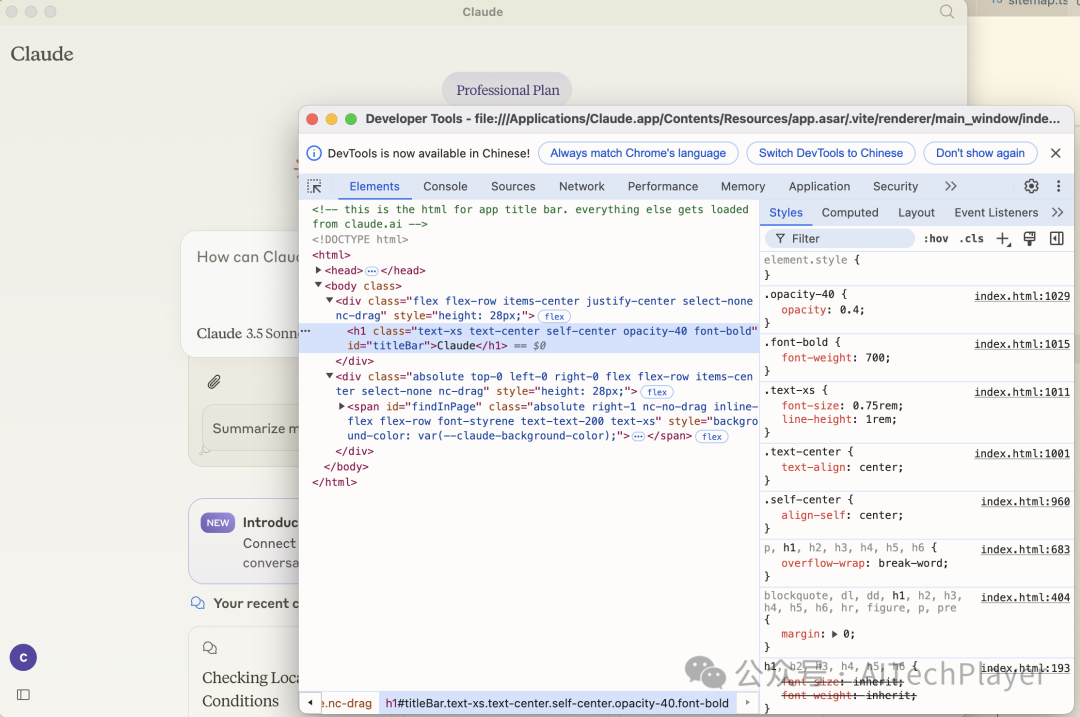Screen dimensions: 1080x717
Task: Toggle rendering emulations paintbrush icon
Action: click(1030, 238)
